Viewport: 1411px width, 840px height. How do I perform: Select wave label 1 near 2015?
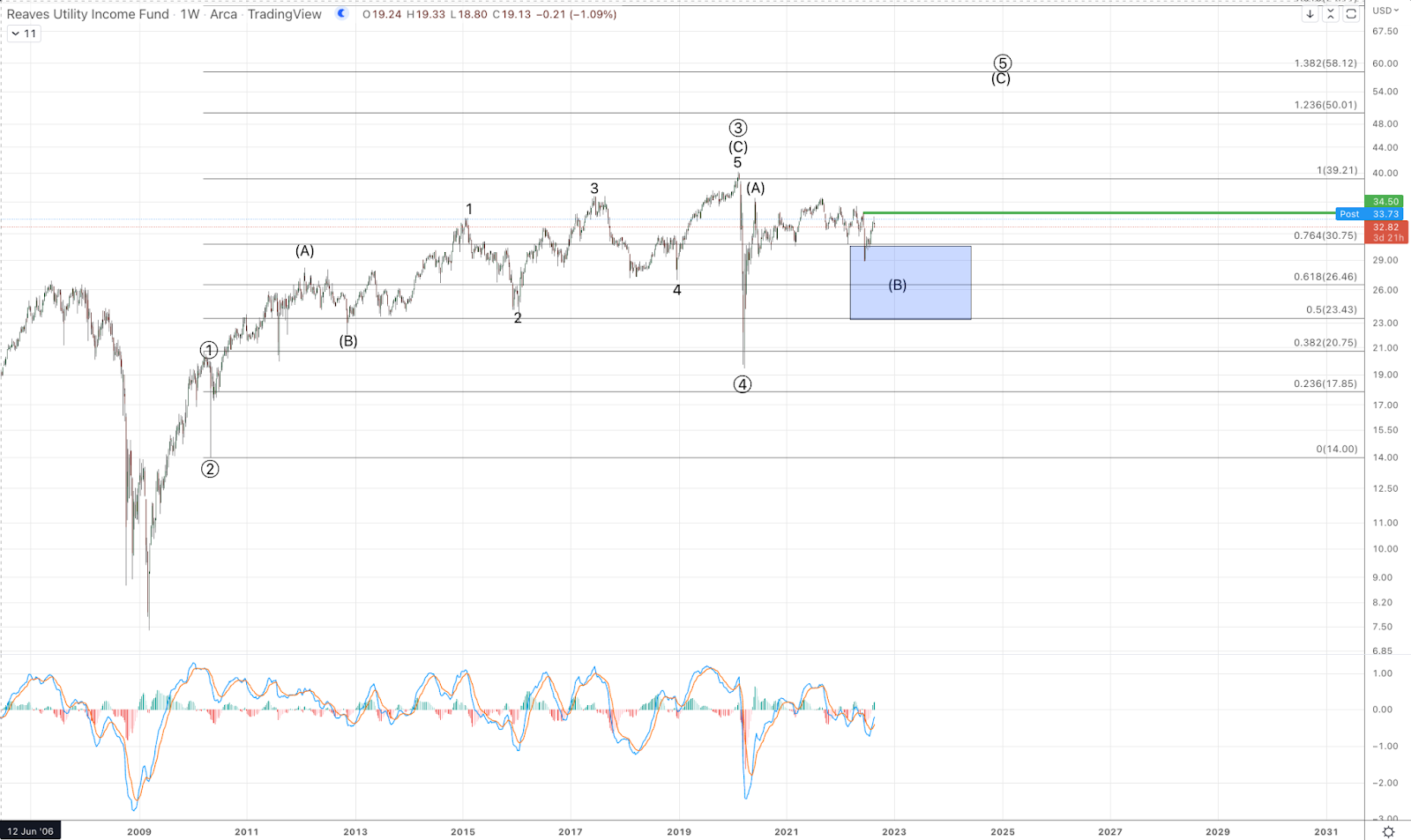point(469,209)
